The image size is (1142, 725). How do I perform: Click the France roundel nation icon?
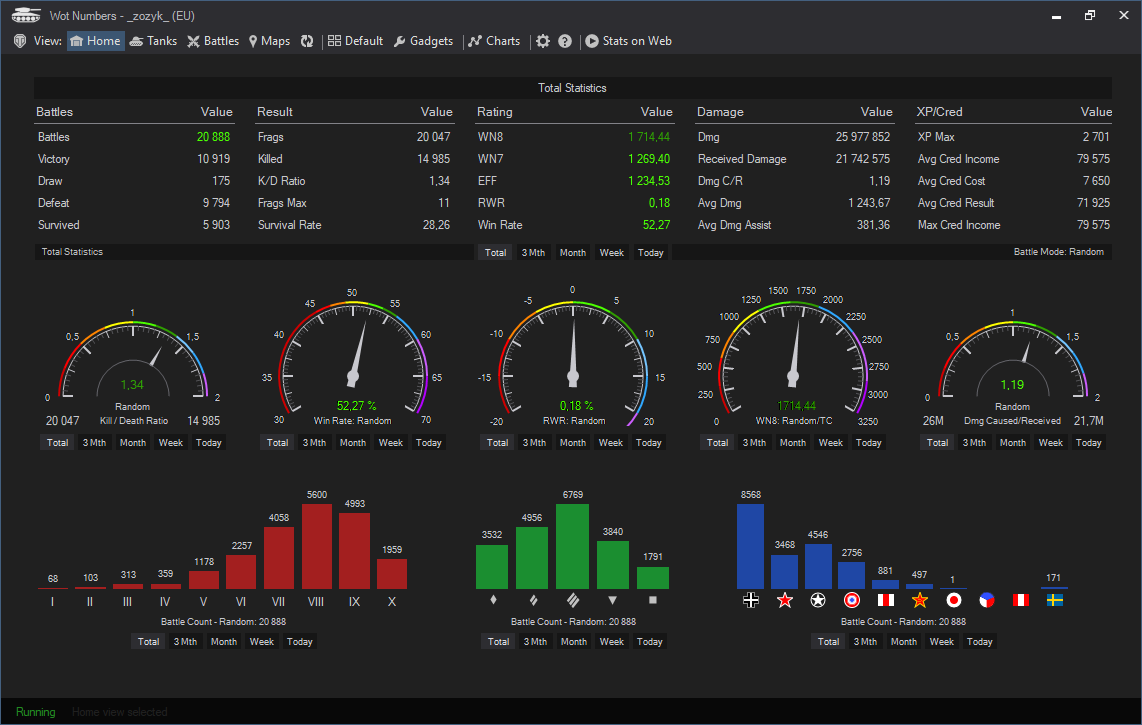point(851,600)
